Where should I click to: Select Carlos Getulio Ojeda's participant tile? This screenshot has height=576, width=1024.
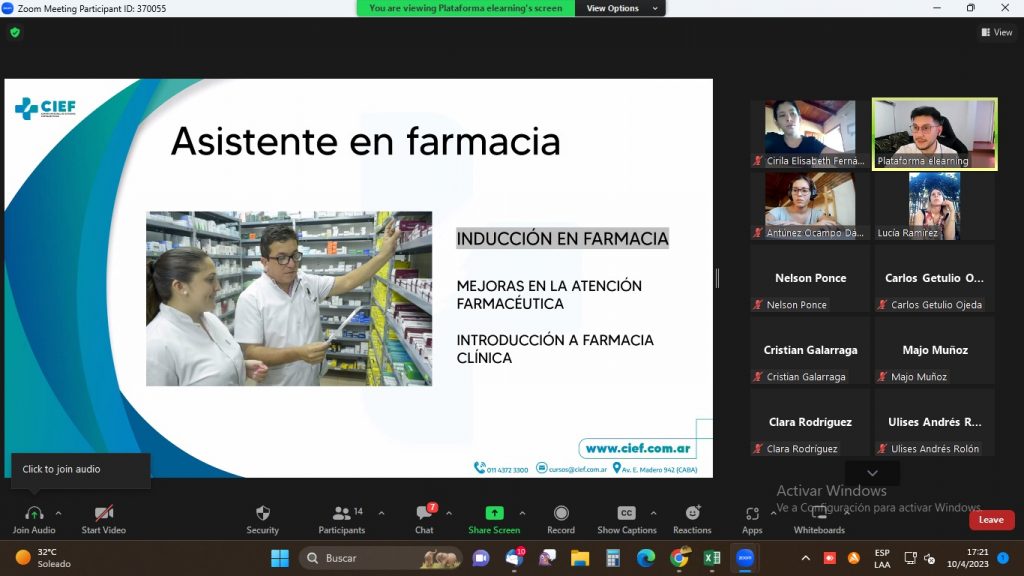tap(935, 278)
